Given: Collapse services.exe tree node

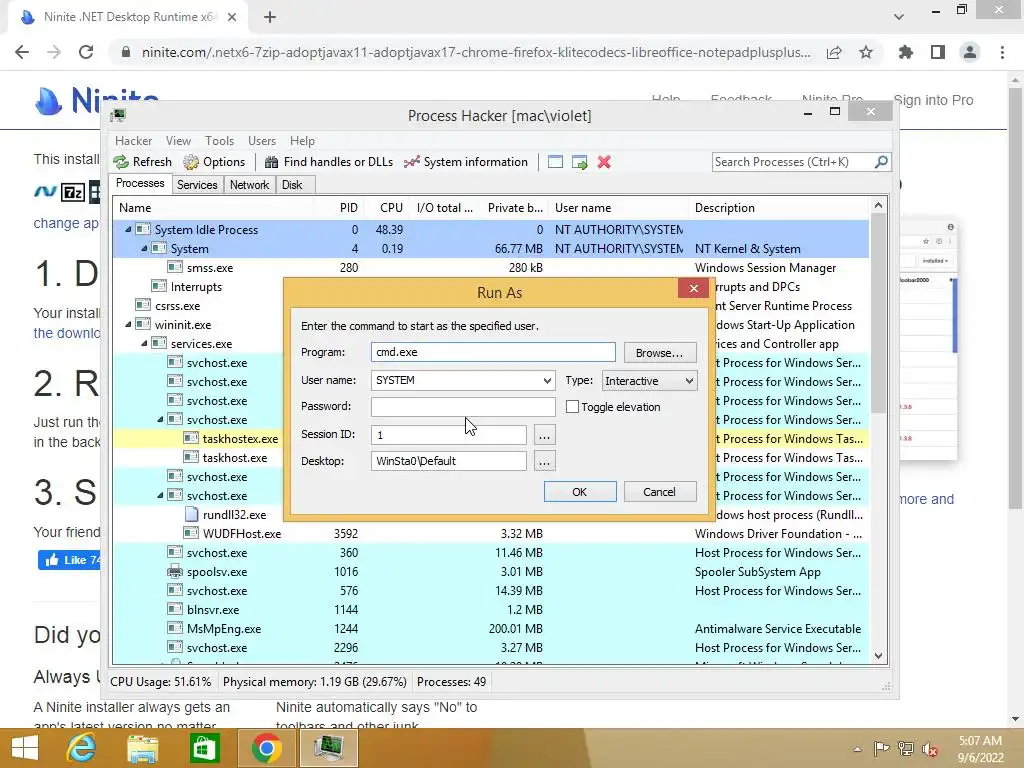Looking at the screenshot, I should point(144,344).
